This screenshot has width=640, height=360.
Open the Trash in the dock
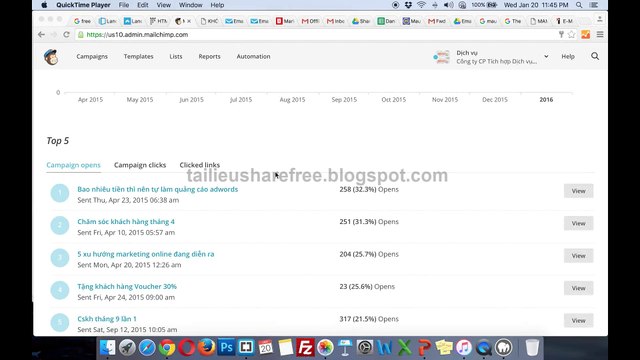[532, 347]
